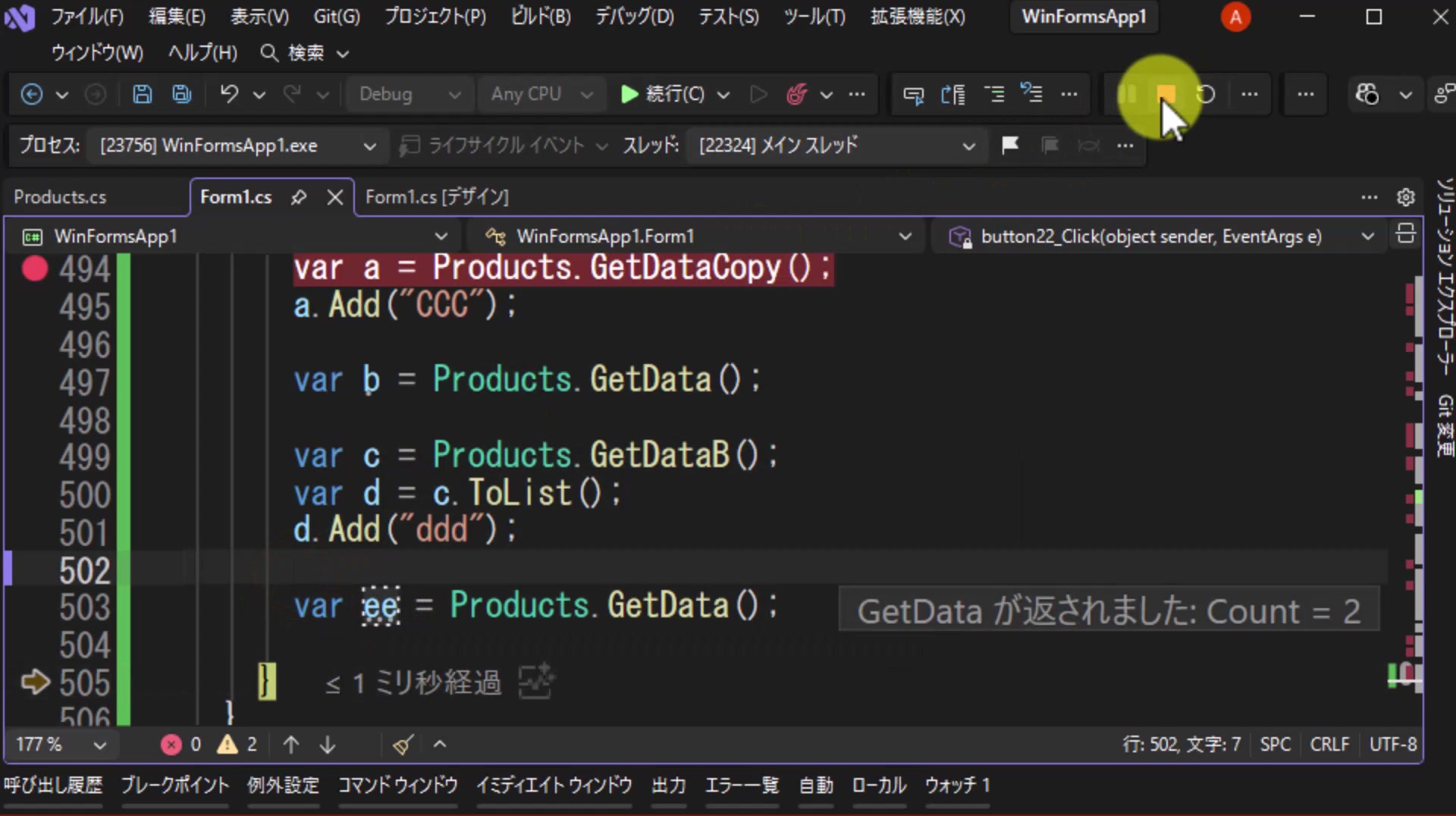Open the デバッグ(D) menu
Screen dimensions: 1456x816
(x=635, y=17)
